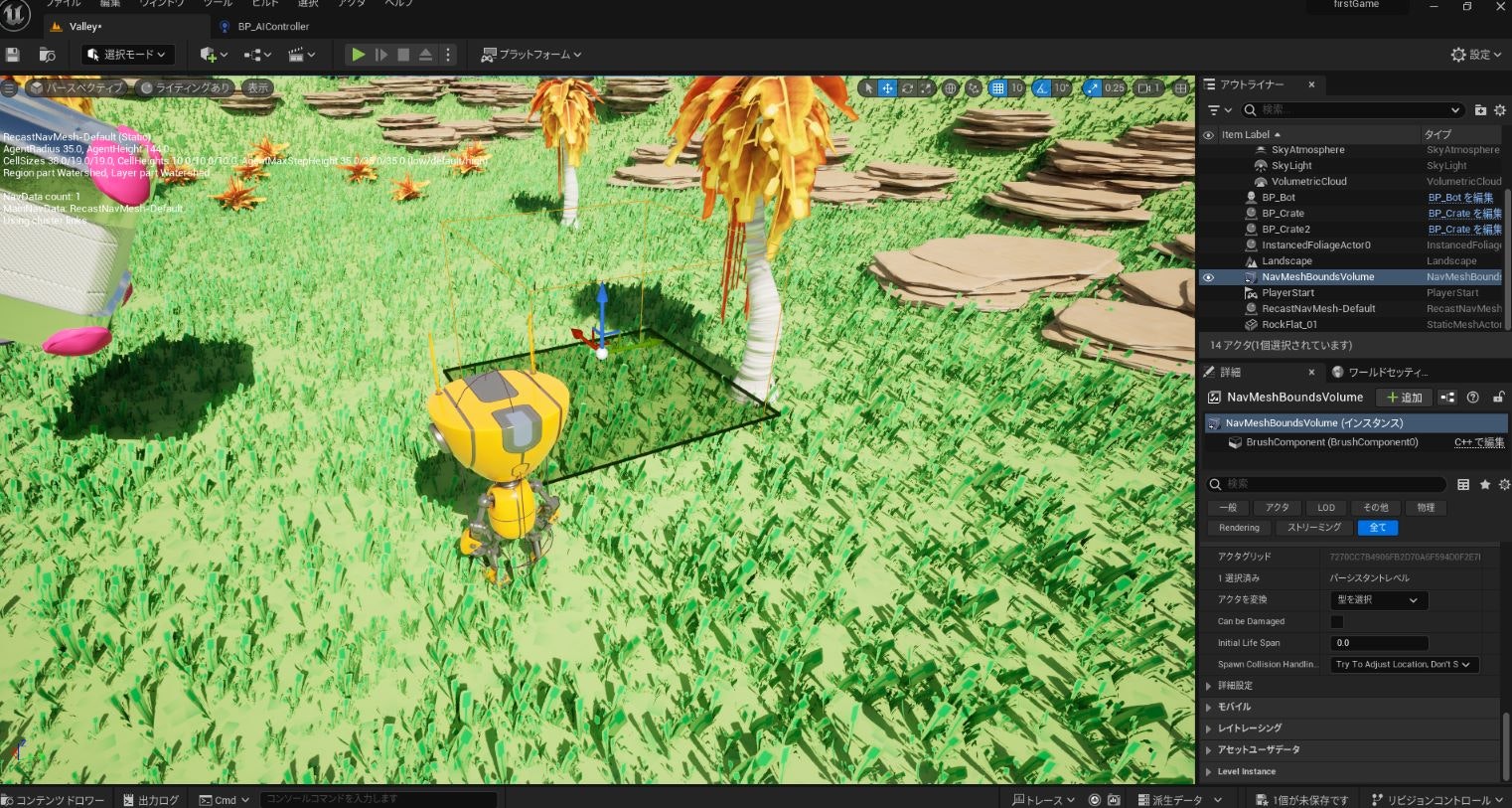
Task: Toggle the Can be Damaged checkbox
Action: [x=1337, y=622]
